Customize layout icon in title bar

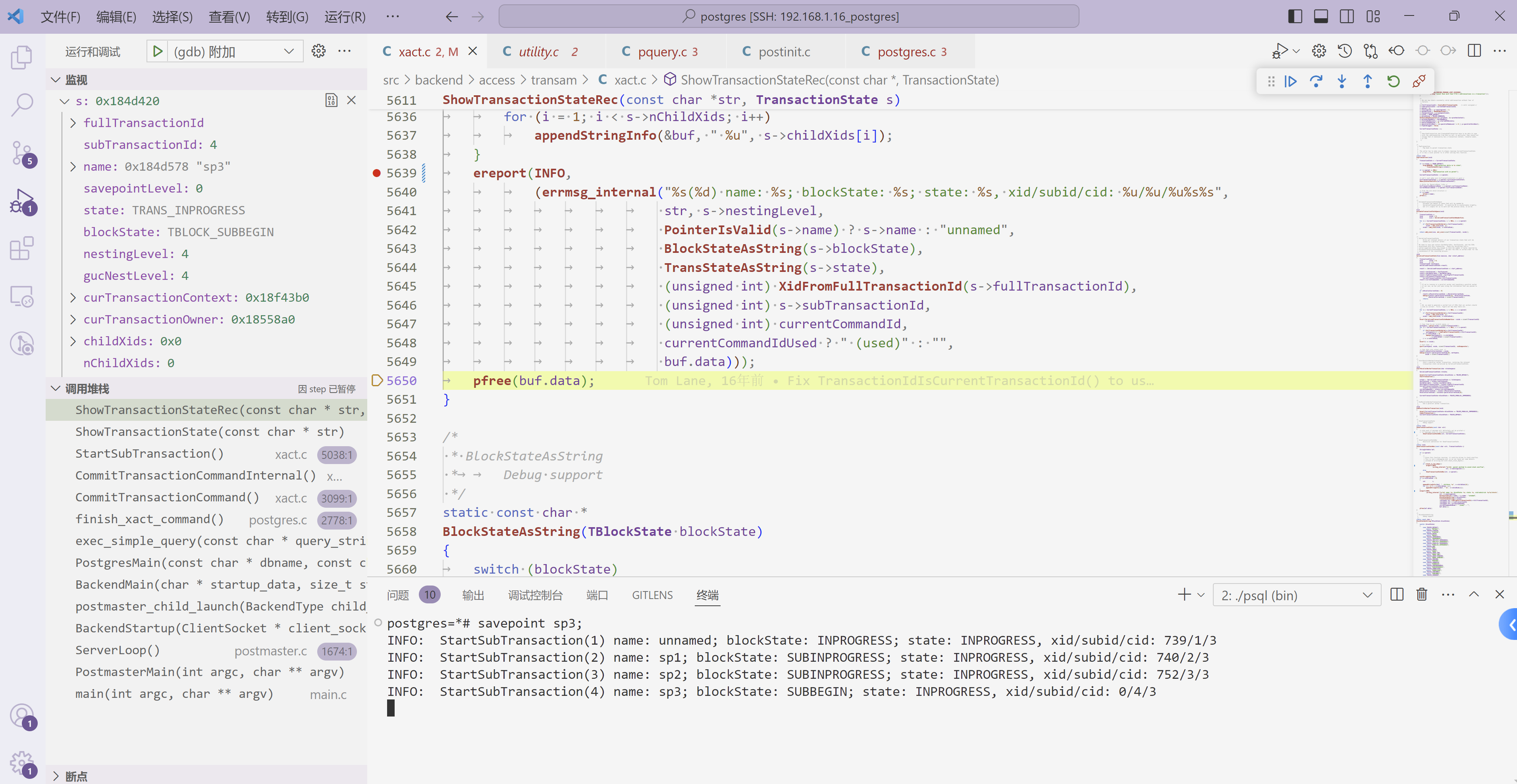[x=1373, y=17]
